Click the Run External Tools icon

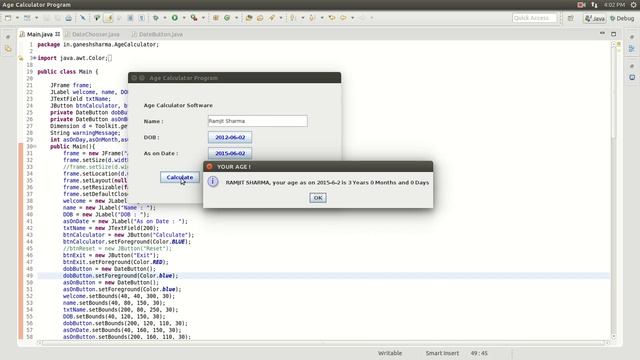pos(194,18)
